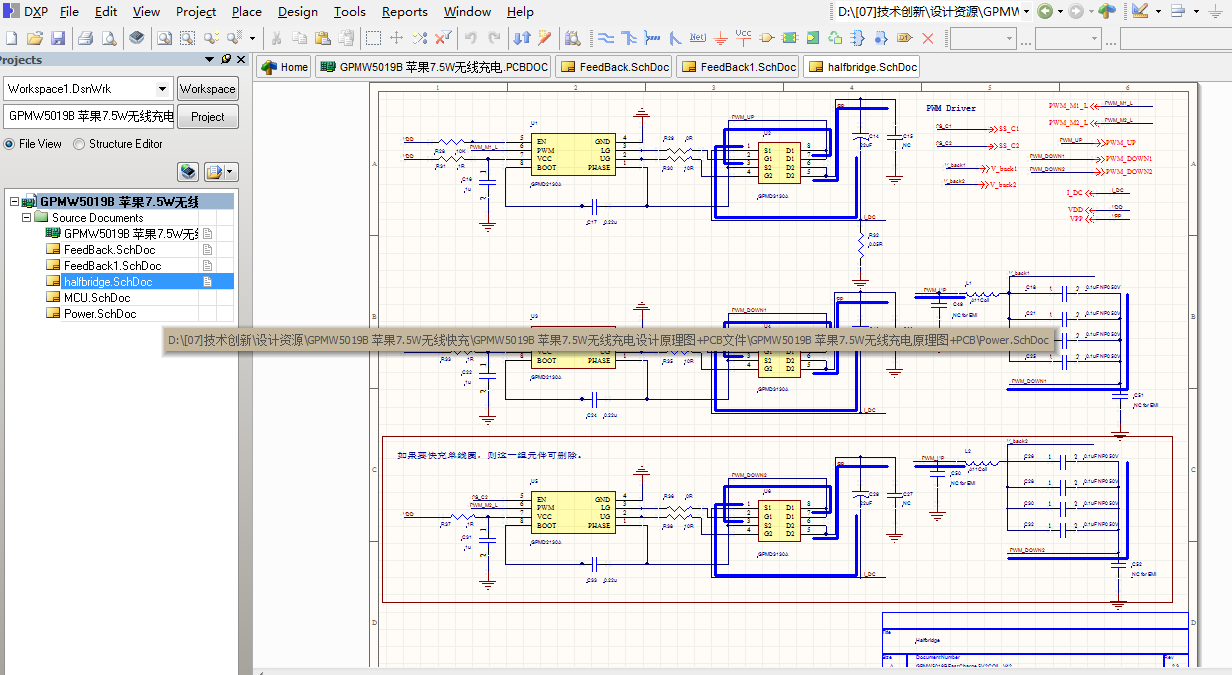Pin the Projects panel

226,60
